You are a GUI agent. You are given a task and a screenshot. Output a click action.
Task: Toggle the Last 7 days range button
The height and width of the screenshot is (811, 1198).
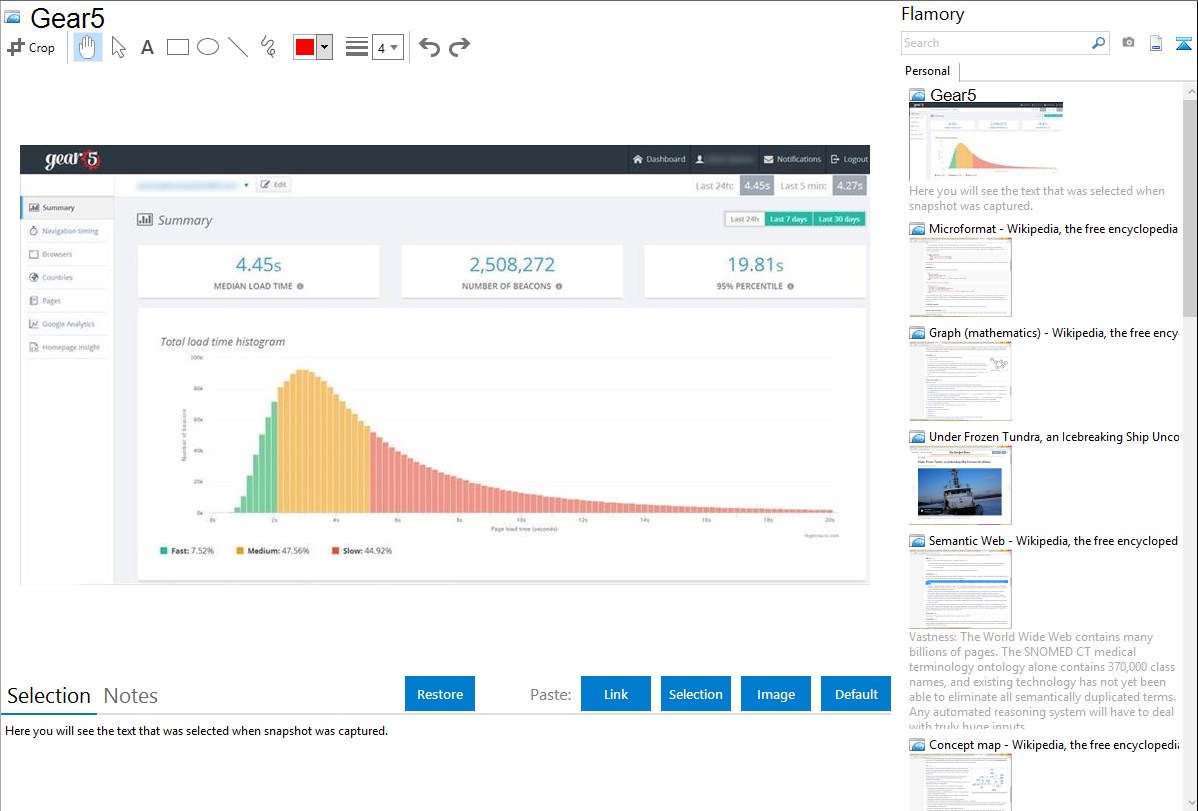pos(788,219)
